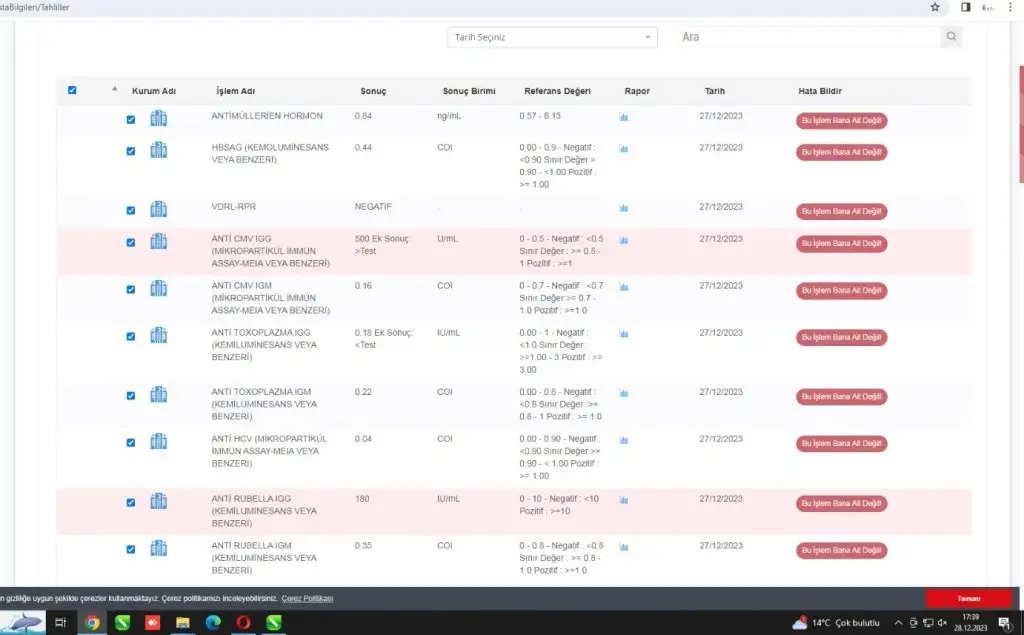Viewport: 1024px width, 635px height.
Task: Open the Tarih Seçiniz date dropdown
Action: coord(552,37)
